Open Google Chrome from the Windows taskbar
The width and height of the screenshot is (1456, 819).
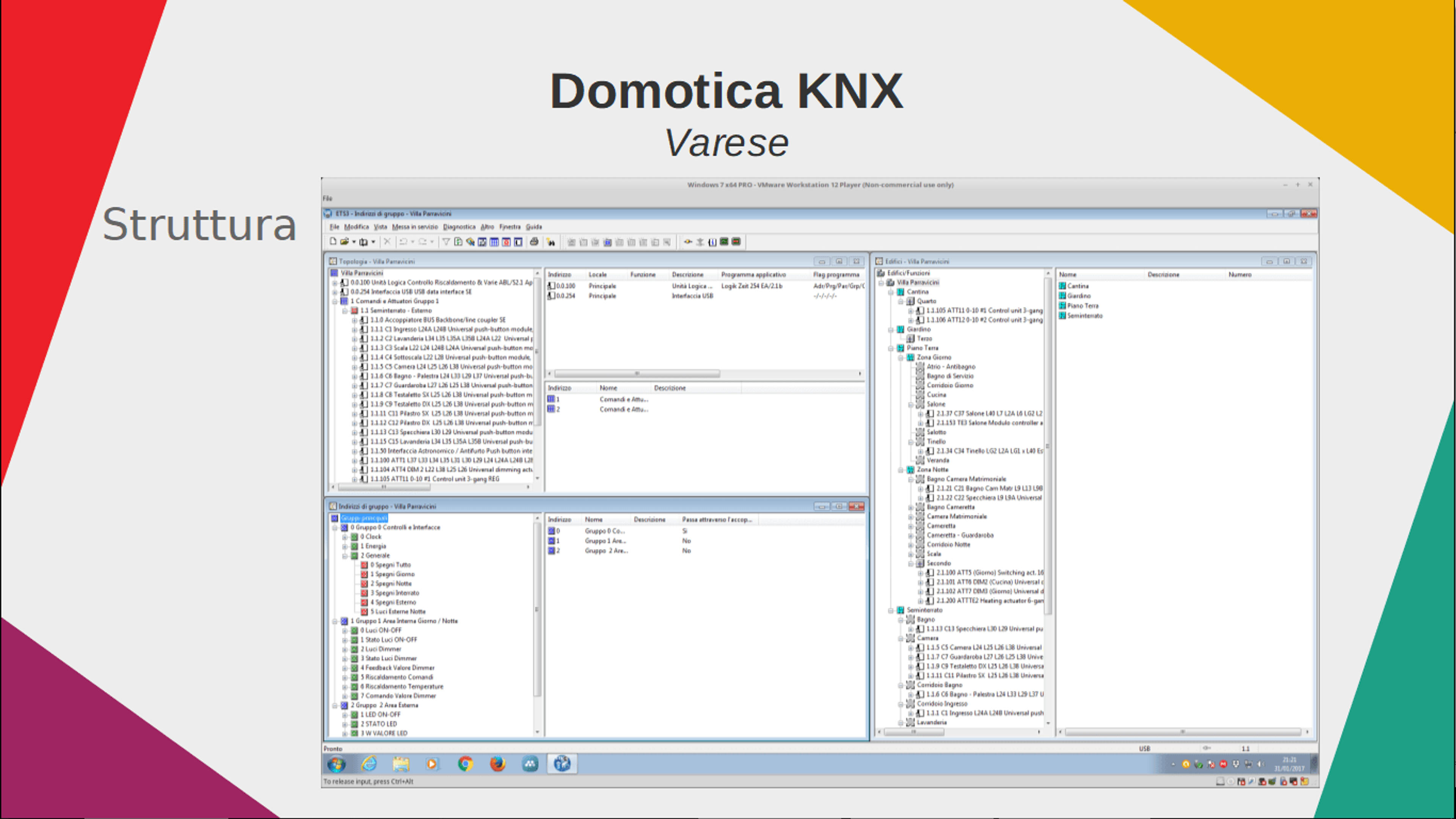point(465,764)
